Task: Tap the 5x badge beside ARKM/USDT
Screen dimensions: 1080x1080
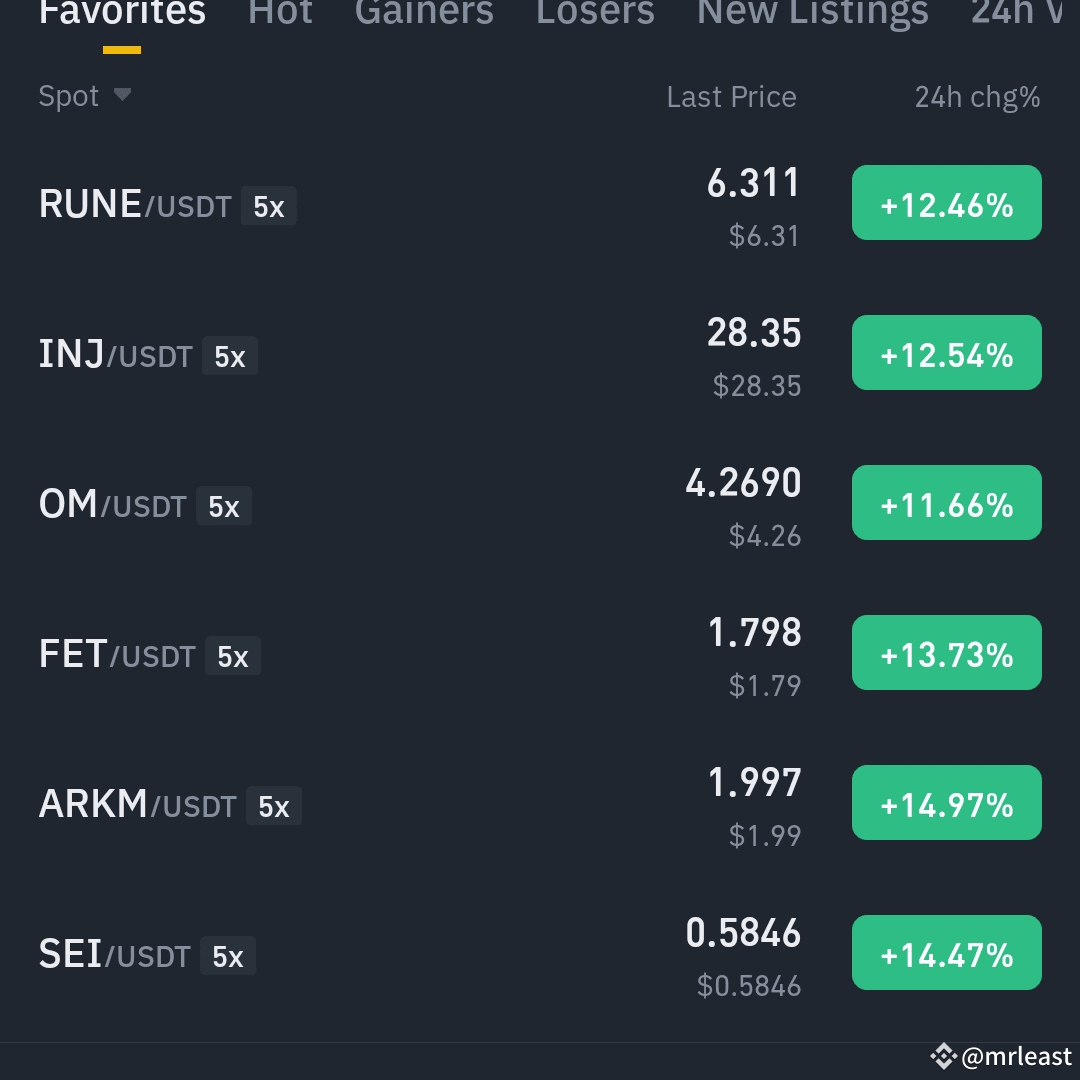Action: click(274, 806)
